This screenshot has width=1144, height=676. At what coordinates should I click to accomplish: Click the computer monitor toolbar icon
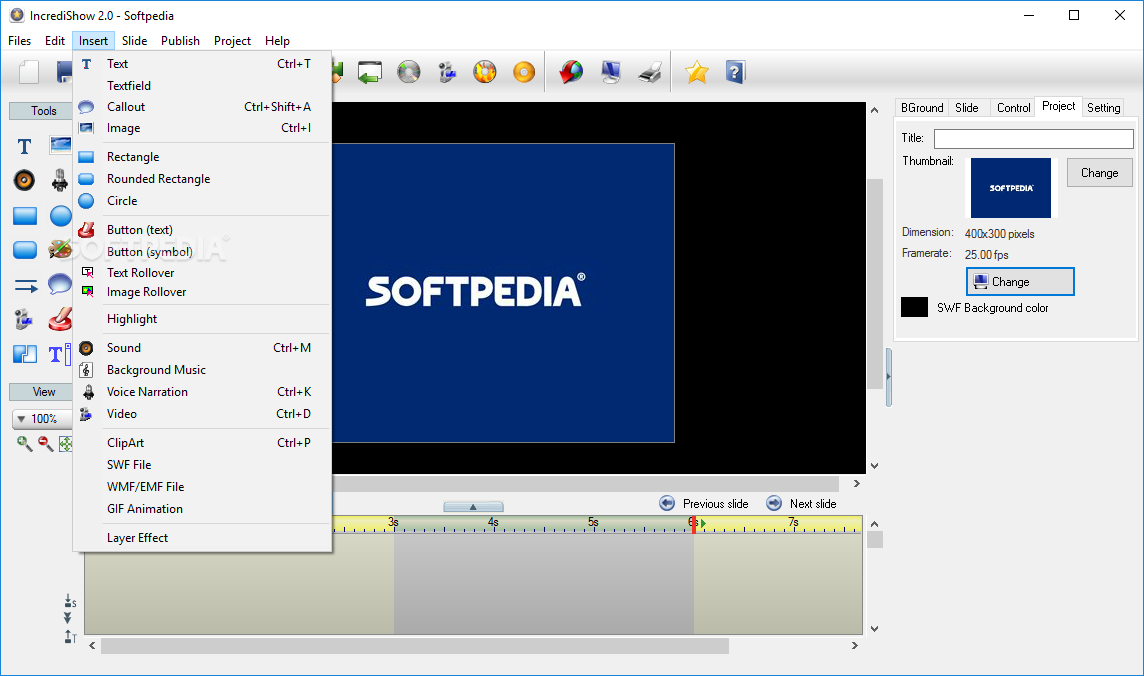(x=611, y=72)
